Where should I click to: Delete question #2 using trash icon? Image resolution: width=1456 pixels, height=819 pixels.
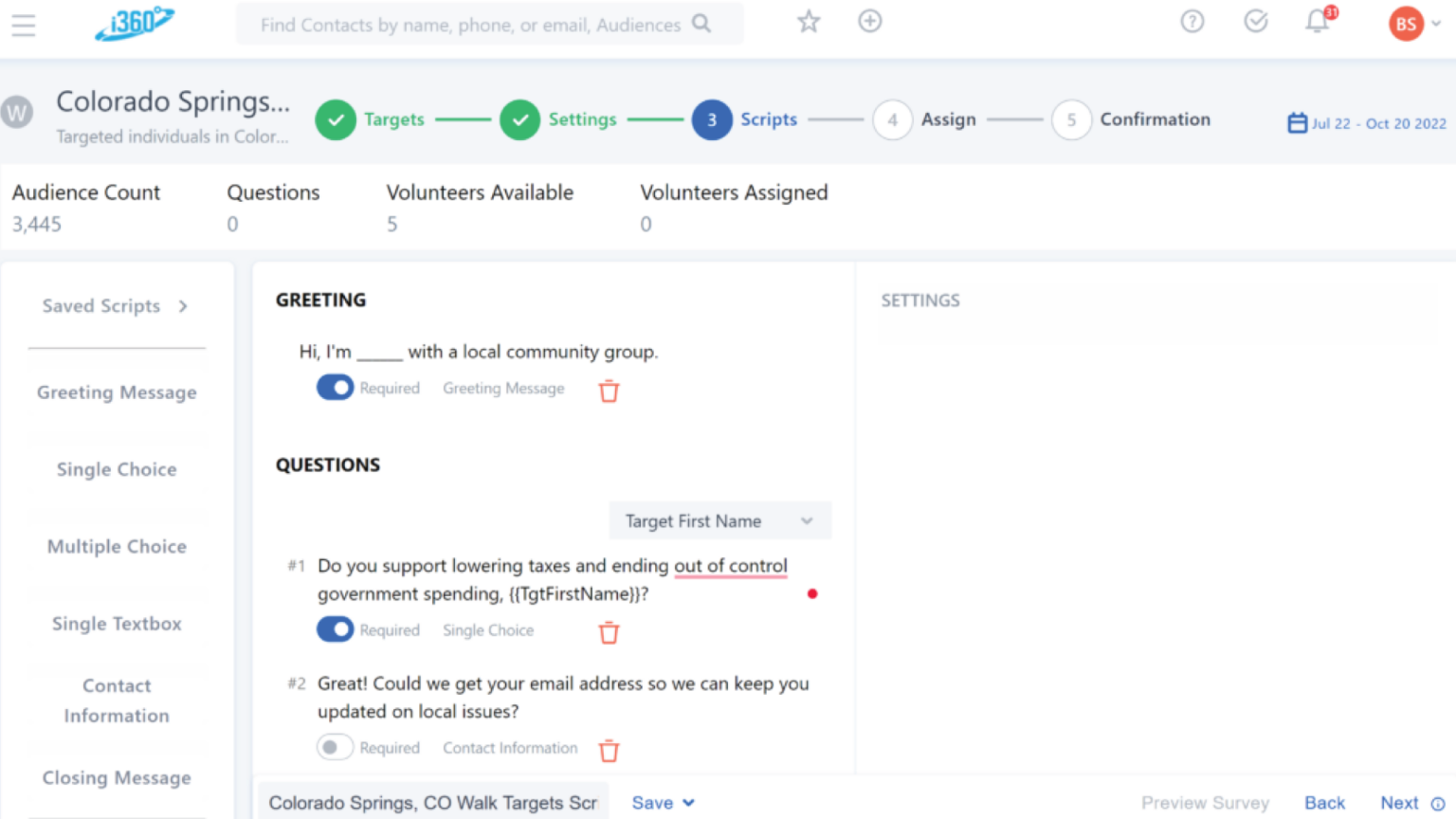(x=609, y=751)
